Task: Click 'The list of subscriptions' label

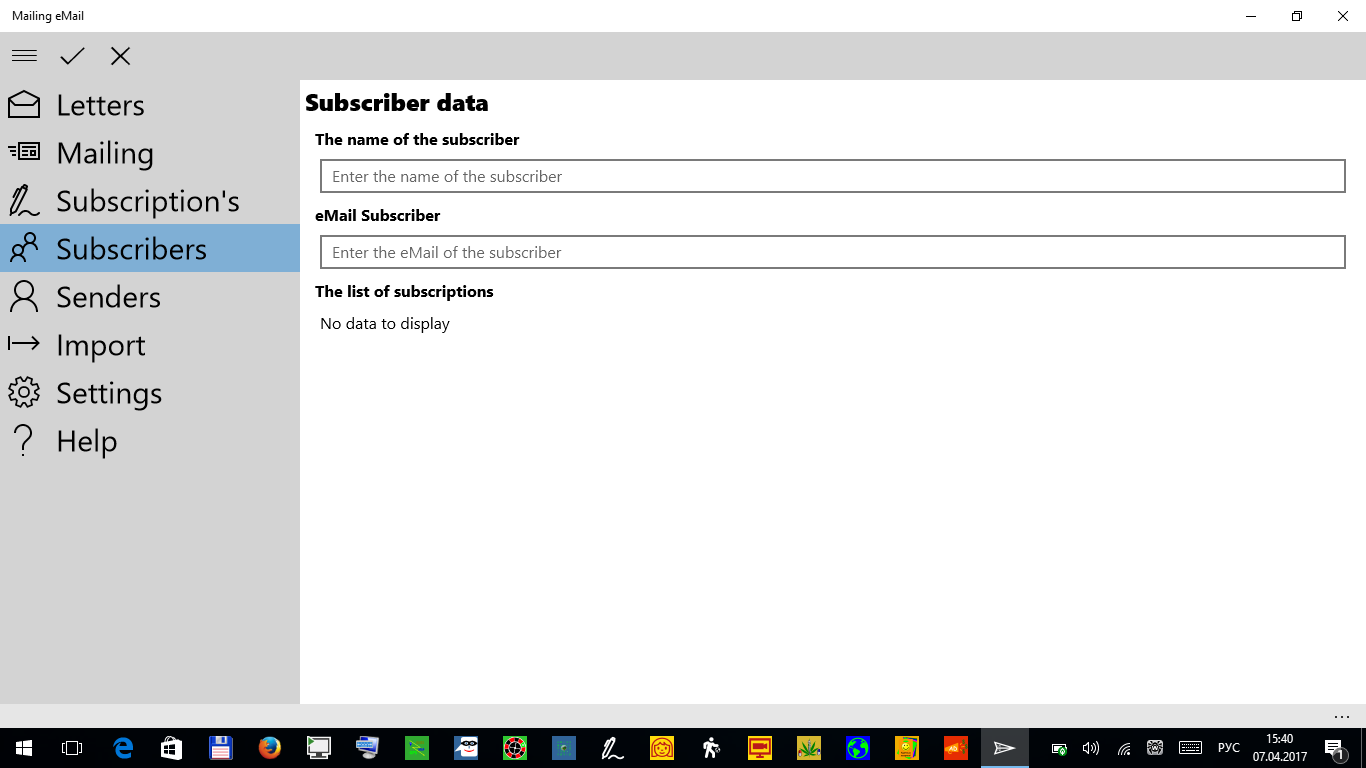Action: [404, 292]
